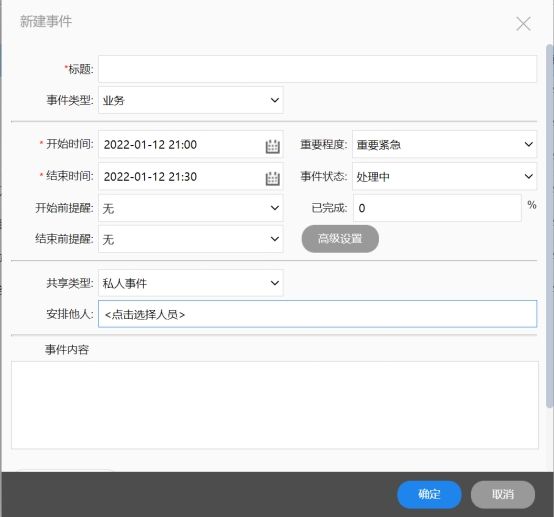Screen dimensions: 554x517
Task: Click the 开始时间 date text field
Action: pyautogui.click(x=181, y=144)
